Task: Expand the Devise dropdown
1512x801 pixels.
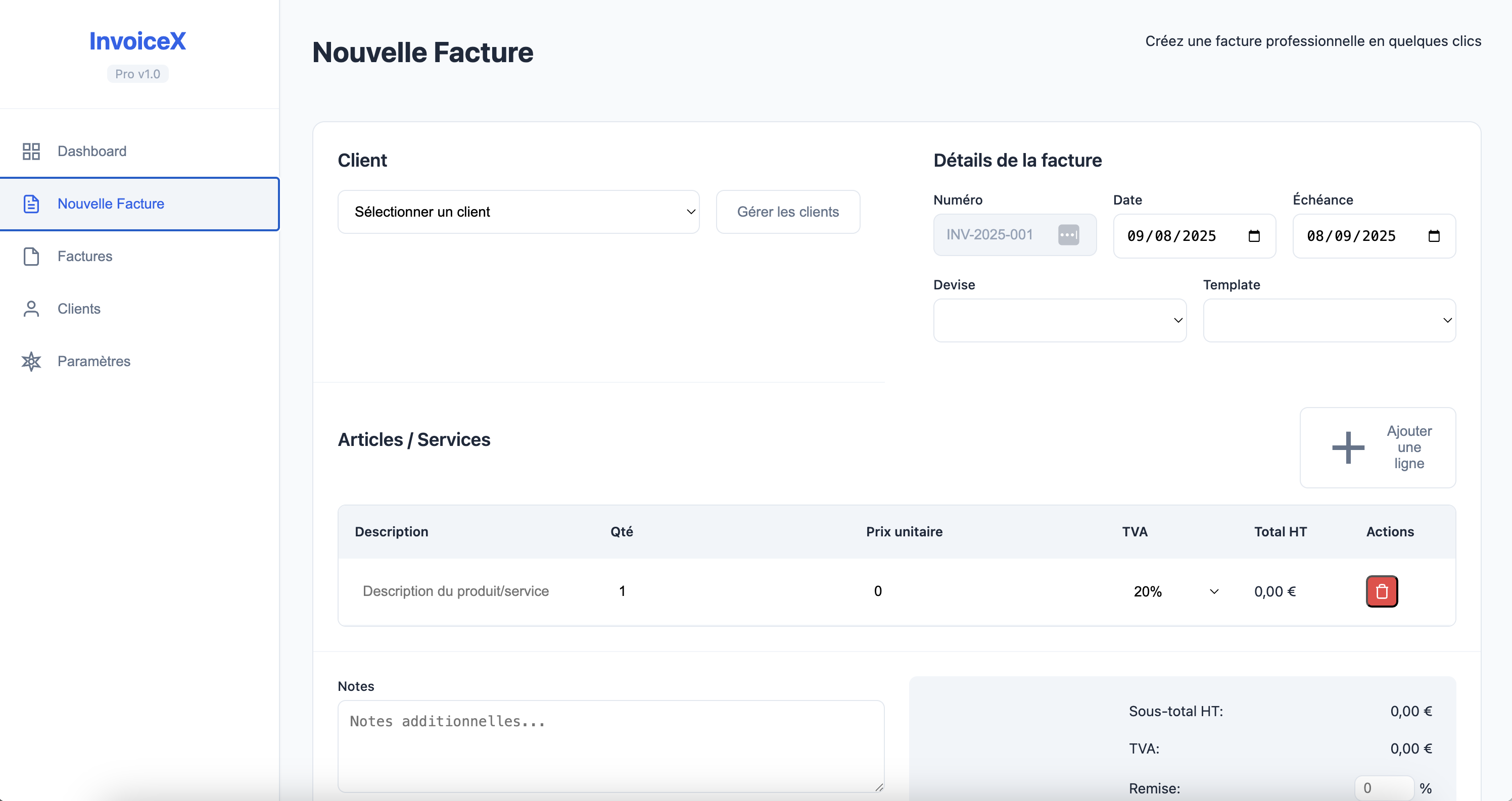Action: point(1059,320)
